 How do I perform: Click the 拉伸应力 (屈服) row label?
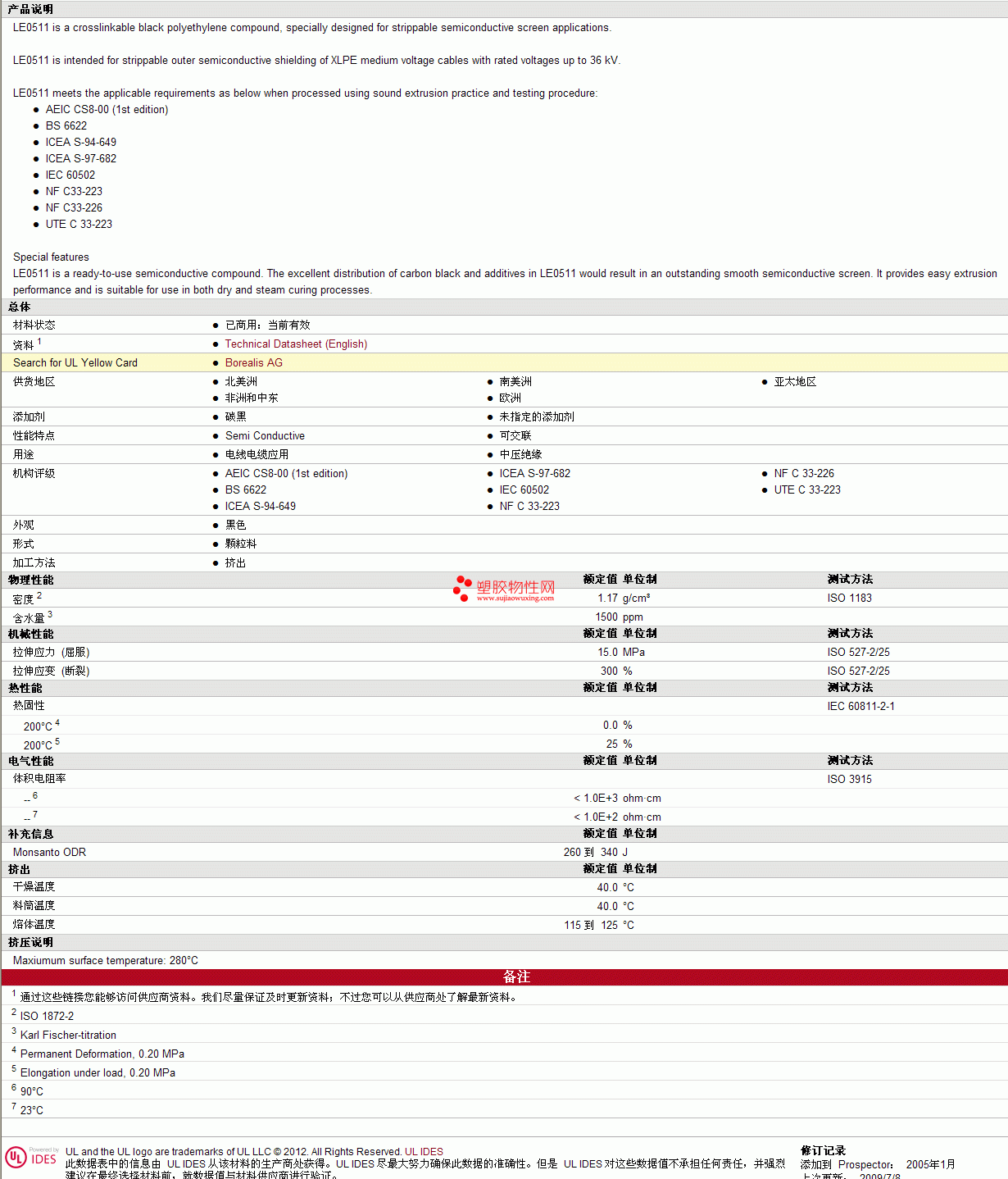click(52, 653)
